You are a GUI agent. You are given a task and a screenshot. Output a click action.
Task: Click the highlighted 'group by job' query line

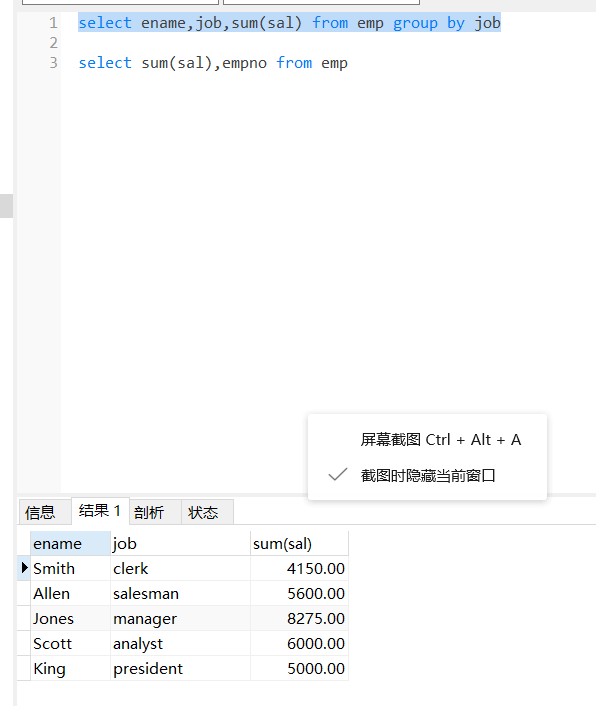pyautogui.click(x=289, y=23)
